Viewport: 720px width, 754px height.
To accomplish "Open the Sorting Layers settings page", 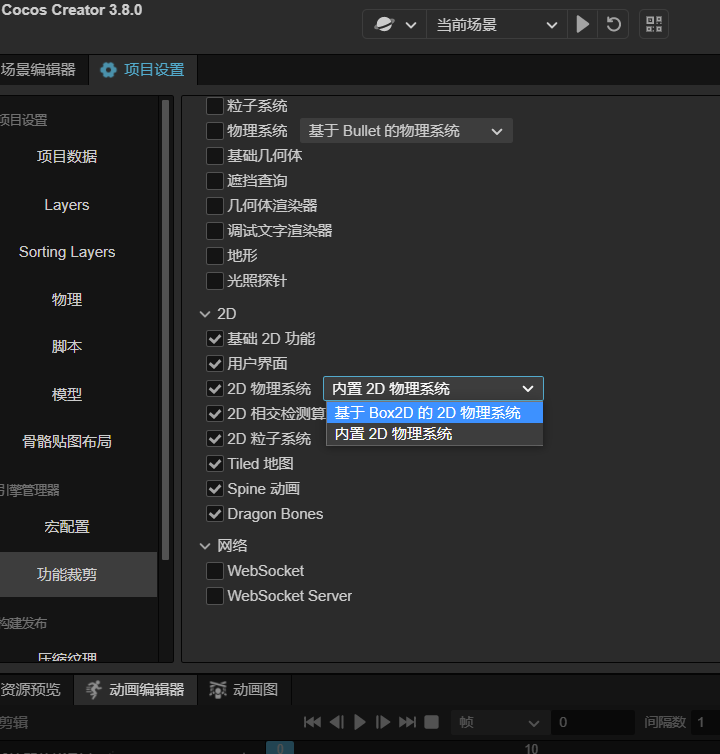I will point(67,252).
